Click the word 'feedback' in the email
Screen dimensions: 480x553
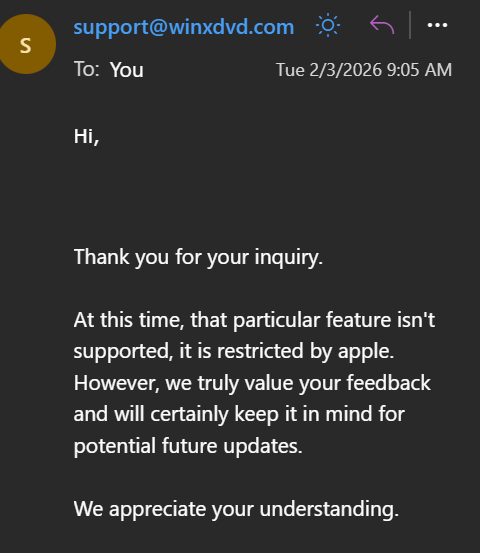point(389,383)
